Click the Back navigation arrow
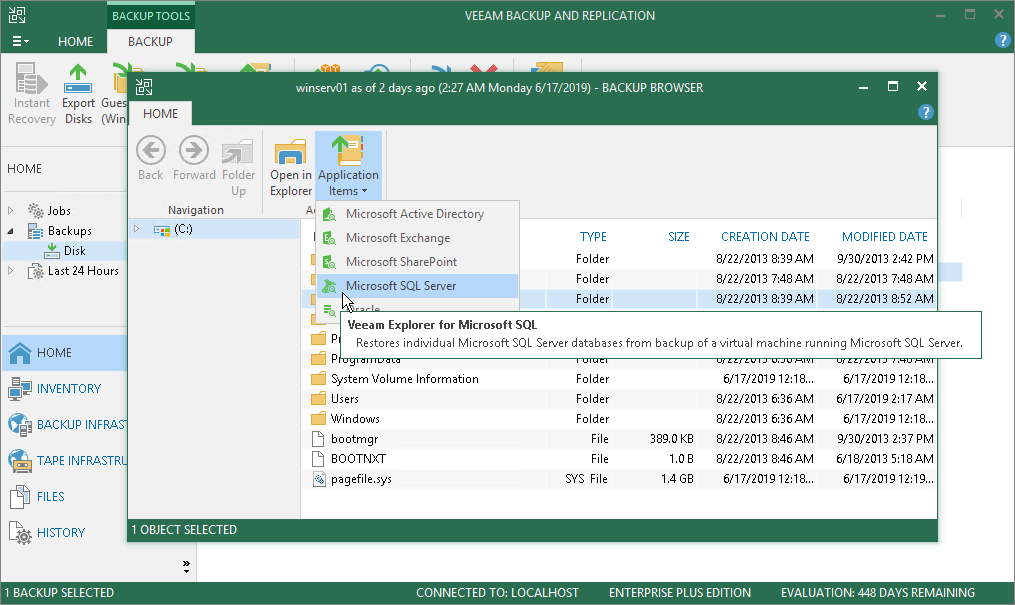 (x=151, y=151)
